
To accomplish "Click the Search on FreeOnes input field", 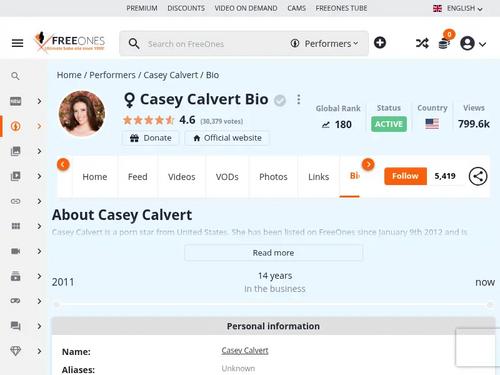I will pyautogui.click(x=213, y=44).
